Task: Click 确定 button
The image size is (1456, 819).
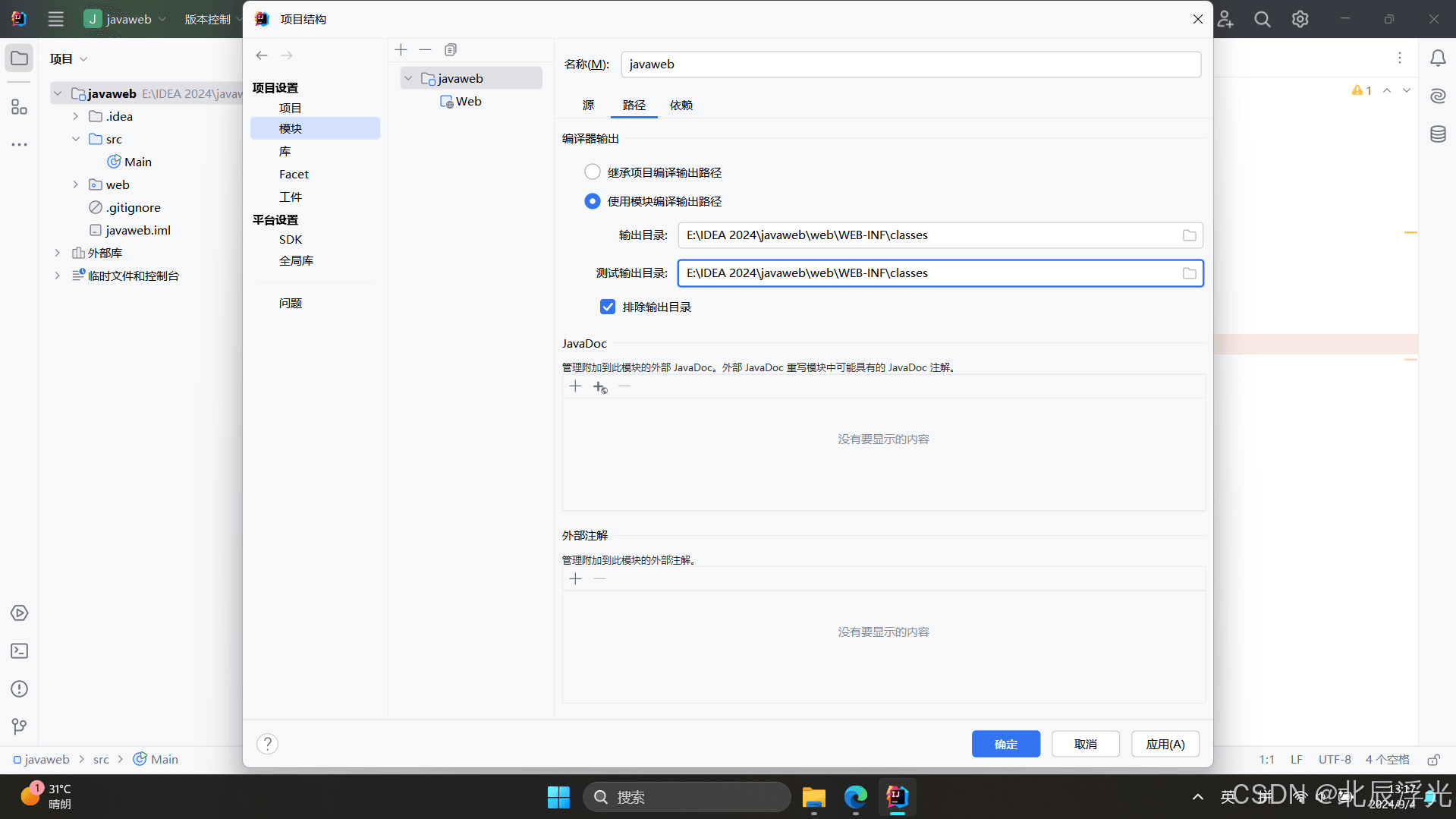Action: click(1005, 744)
